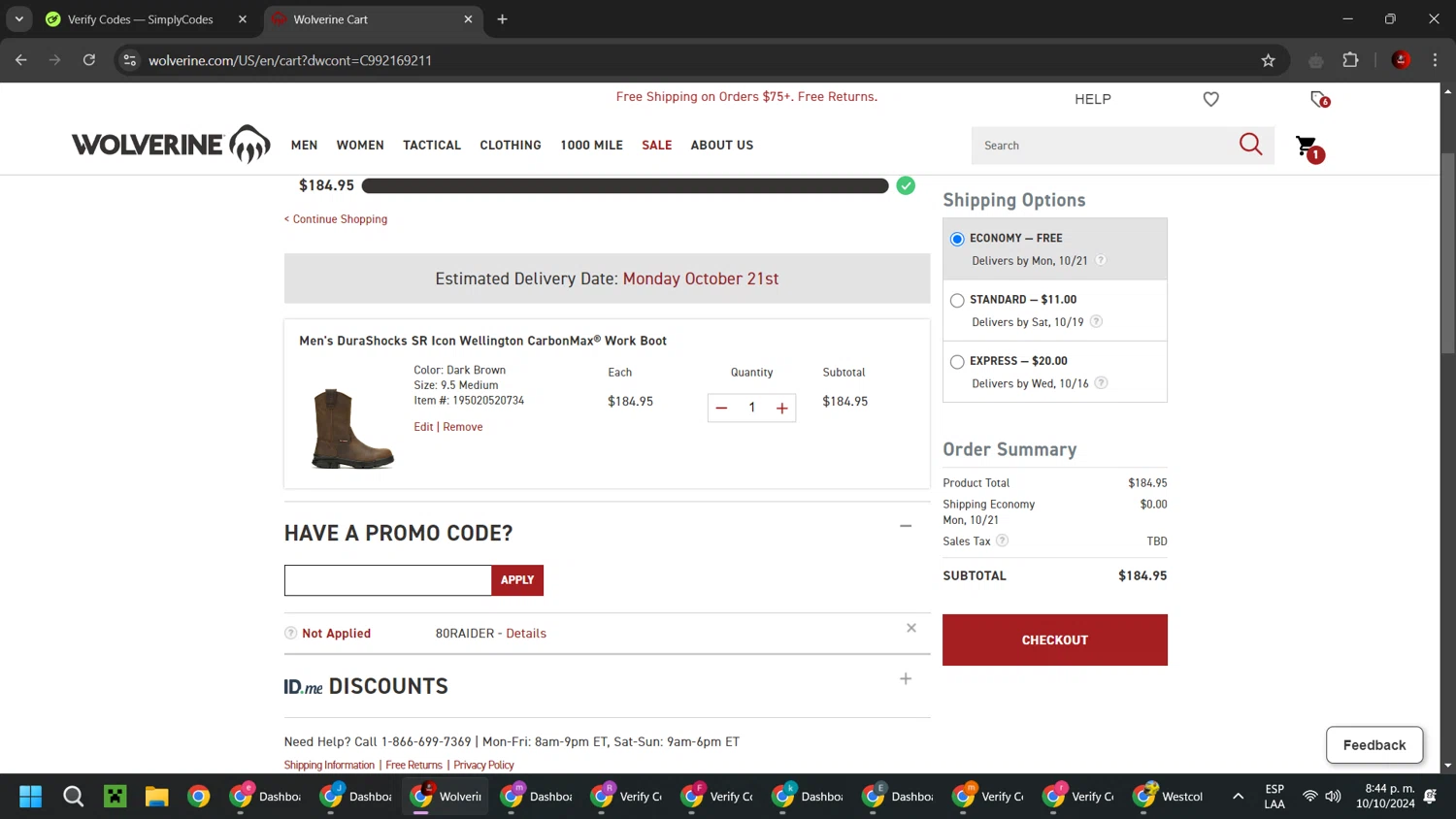This screenshot has width=1456, height=819.
Task: Click the Sales Tax help icon
Action: (1003, 541)
